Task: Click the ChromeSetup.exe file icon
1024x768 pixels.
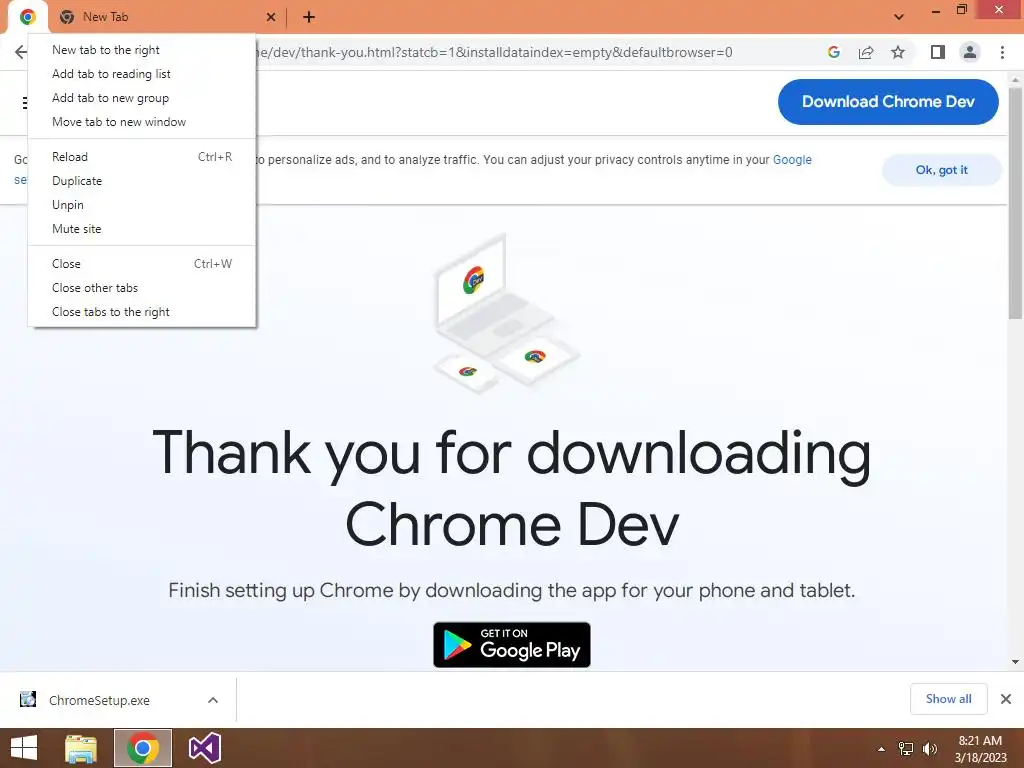Action: 27,699
